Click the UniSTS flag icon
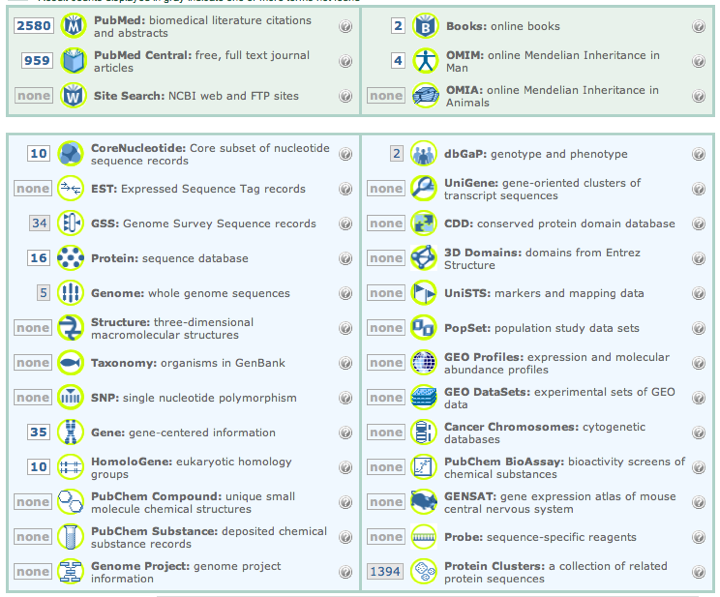The width and height of the screenshot is (720, 597). (424, 293)
